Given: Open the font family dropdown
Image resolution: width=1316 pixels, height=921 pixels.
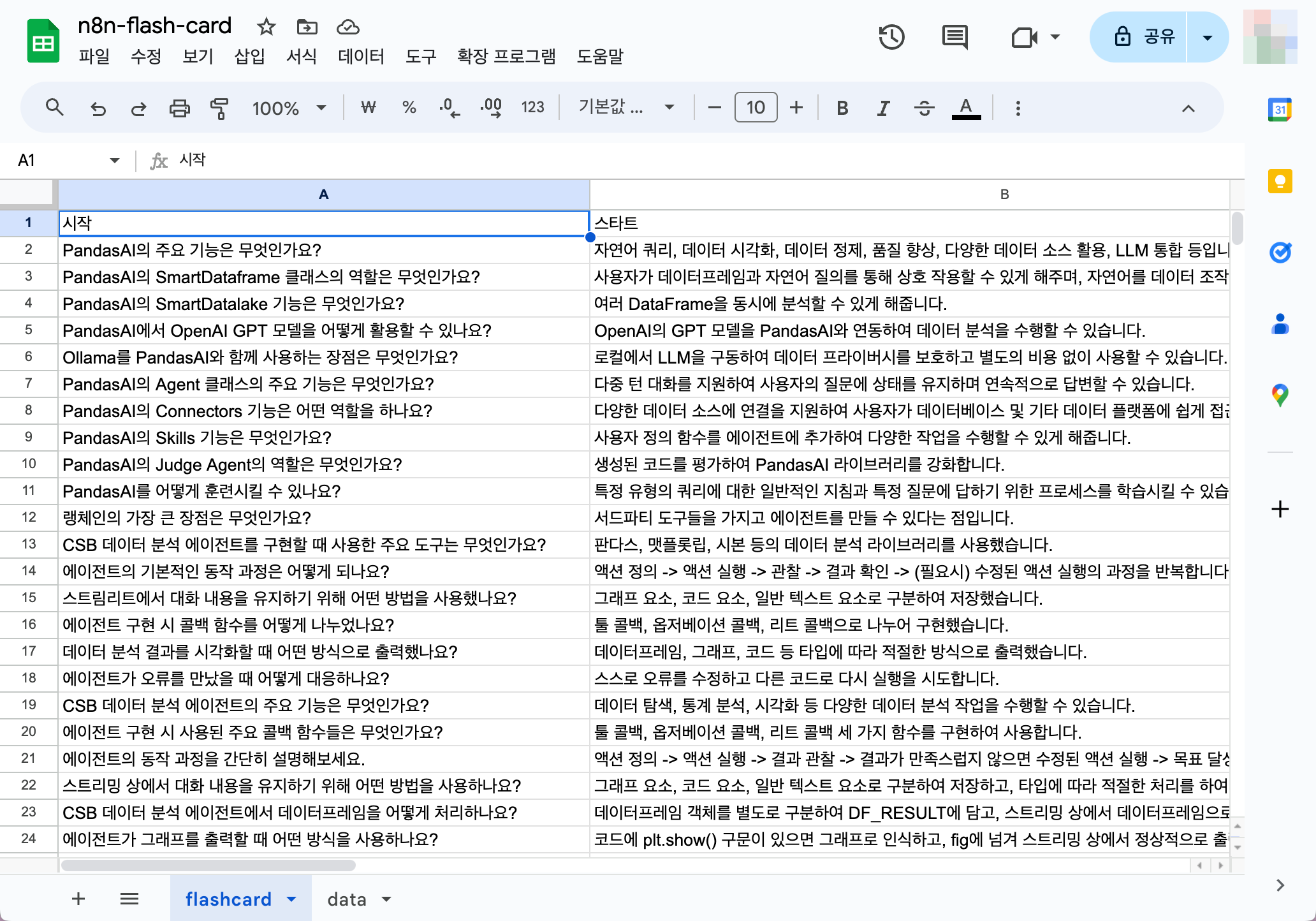Looking at the screenshot, I should click(625, 107).
